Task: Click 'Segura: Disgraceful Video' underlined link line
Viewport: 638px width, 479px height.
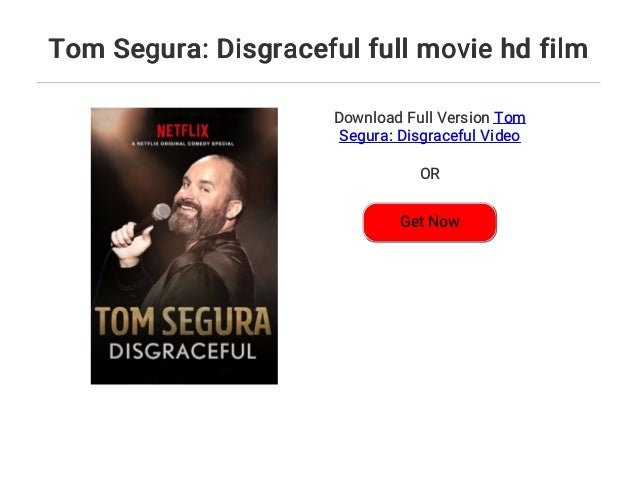Action: point(430,136)
